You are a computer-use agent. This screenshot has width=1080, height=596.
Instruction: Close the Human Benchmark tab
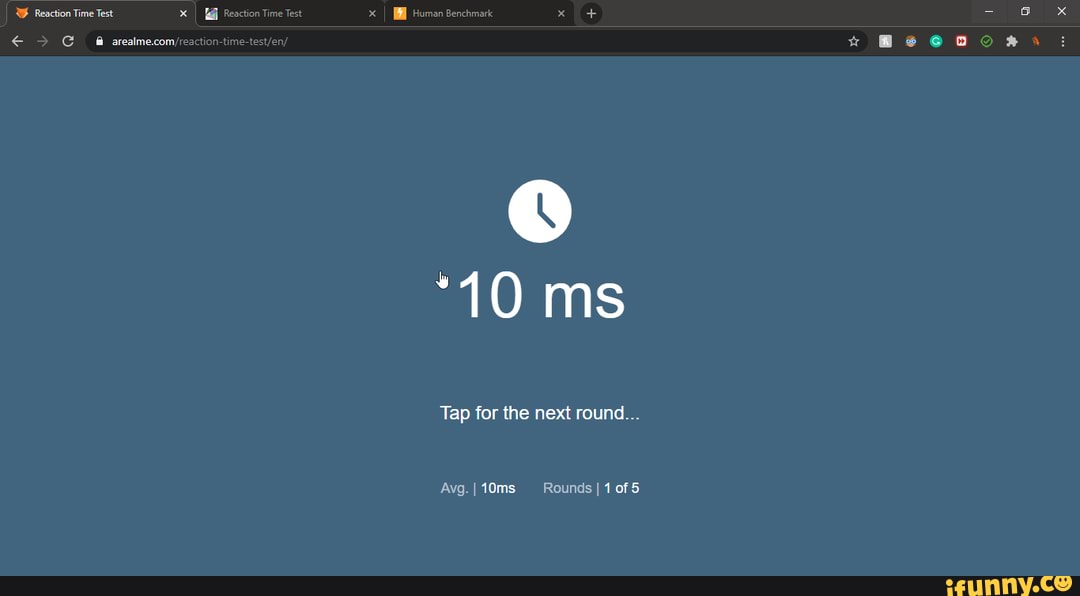coord(561,13)
